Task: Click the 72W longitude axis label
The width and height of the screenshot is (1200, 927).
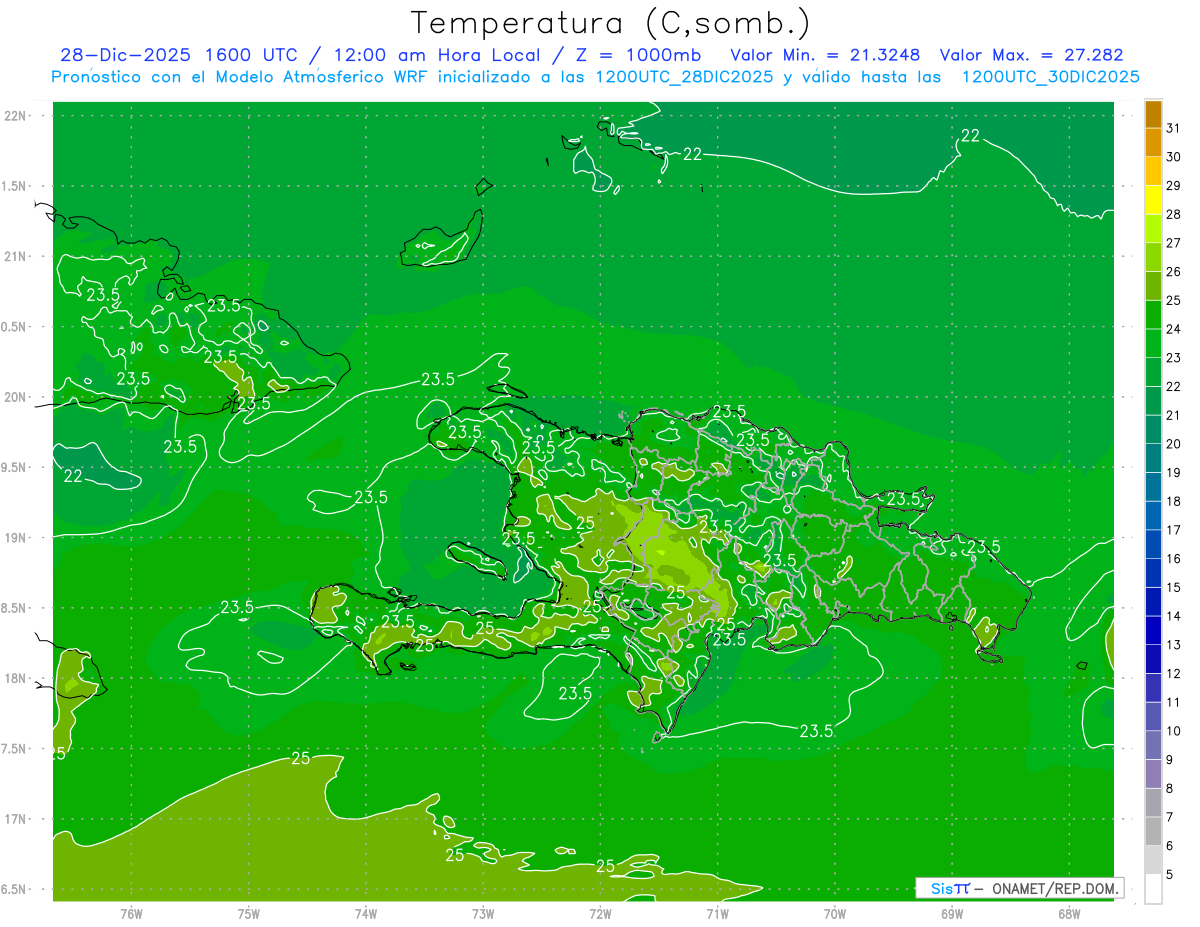Action: [x=600, y=914]
